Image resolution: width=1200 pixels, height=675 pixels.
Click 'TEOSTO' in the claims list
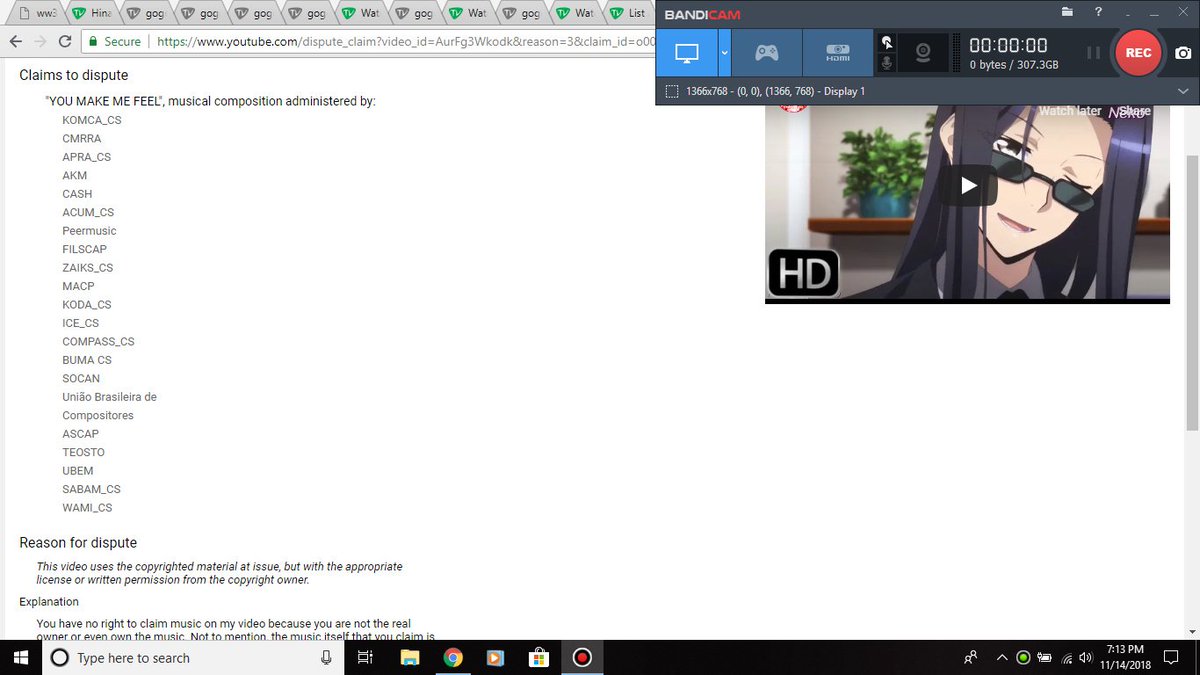pos(83,452)
